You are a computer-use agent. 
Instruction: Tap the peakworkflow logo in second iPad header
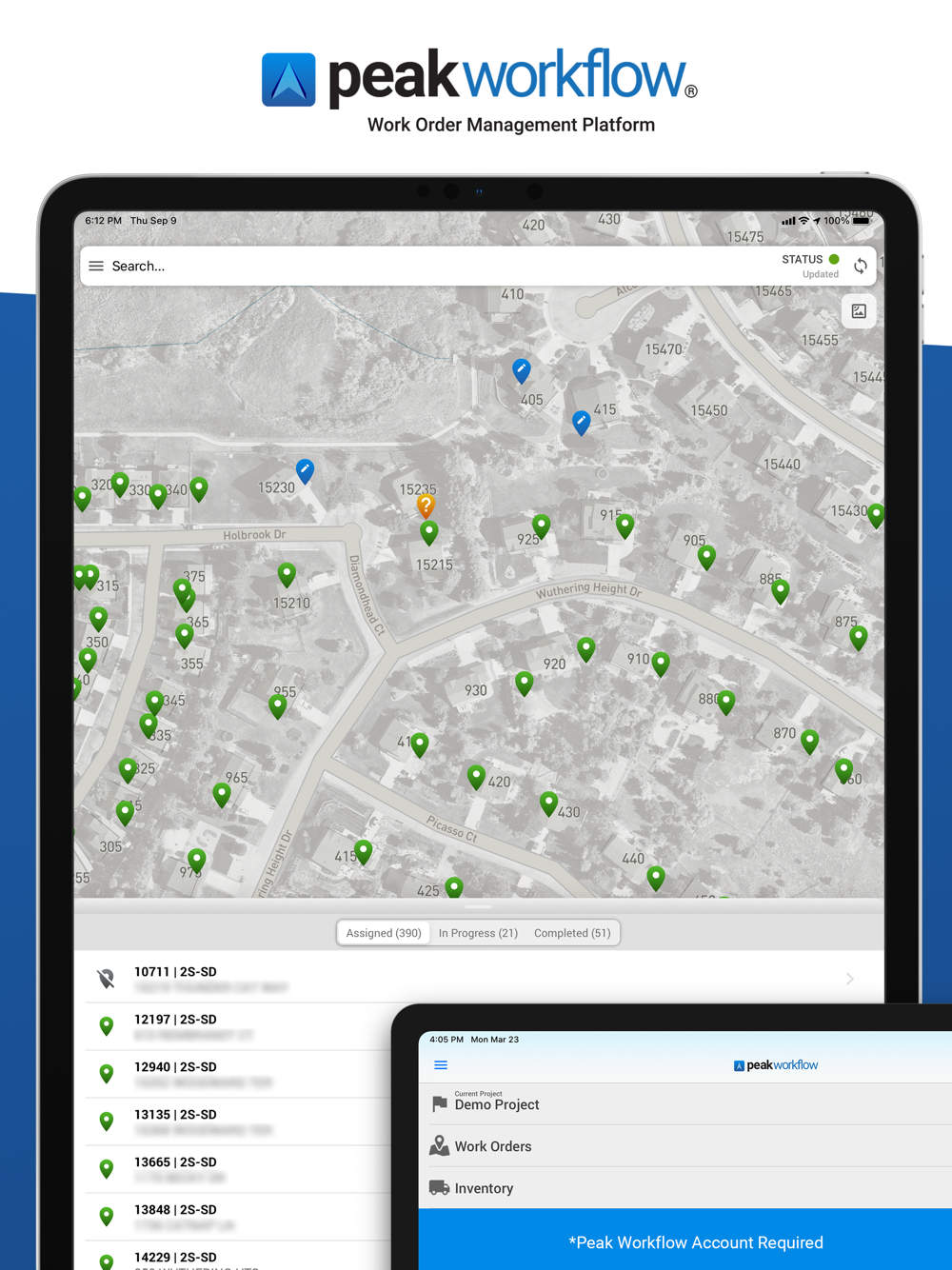(776, 1065)
